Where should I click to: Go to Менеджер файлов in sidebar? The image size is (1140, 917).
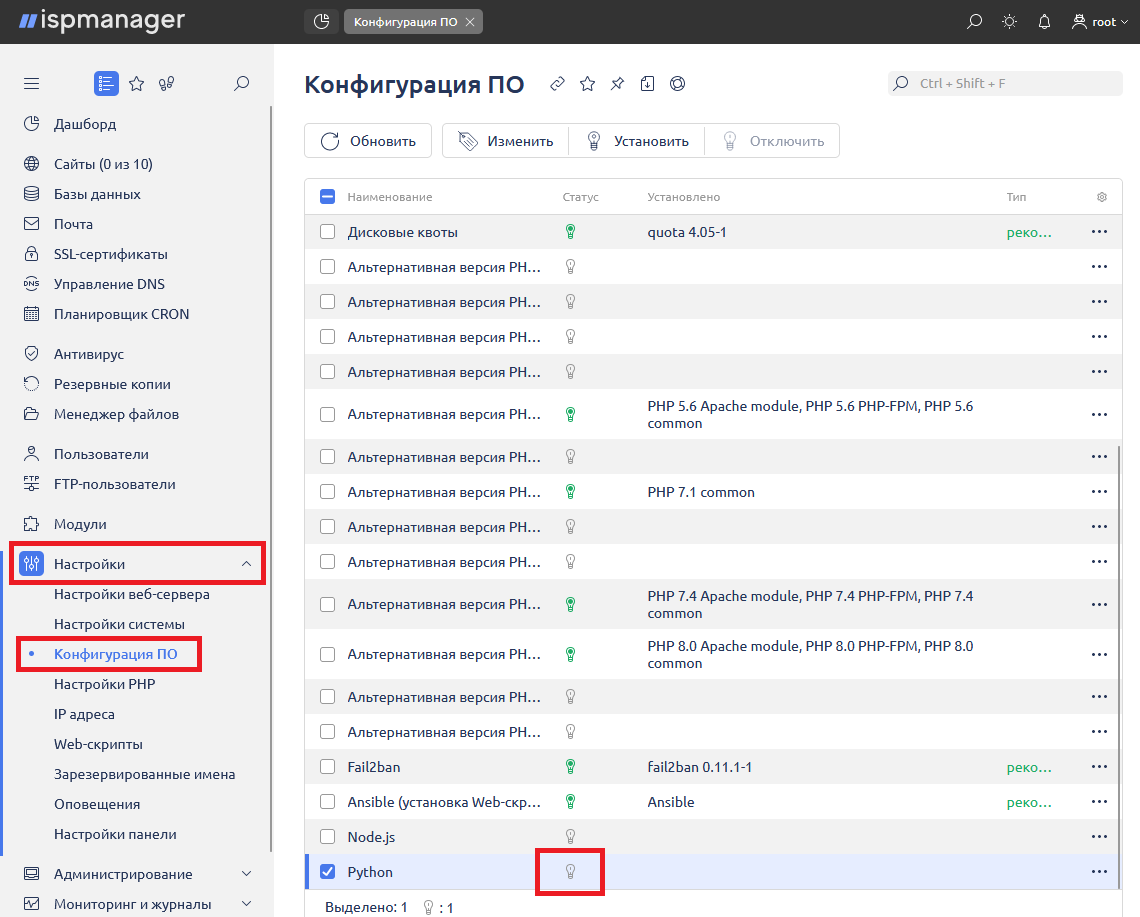tap(116, 414)
